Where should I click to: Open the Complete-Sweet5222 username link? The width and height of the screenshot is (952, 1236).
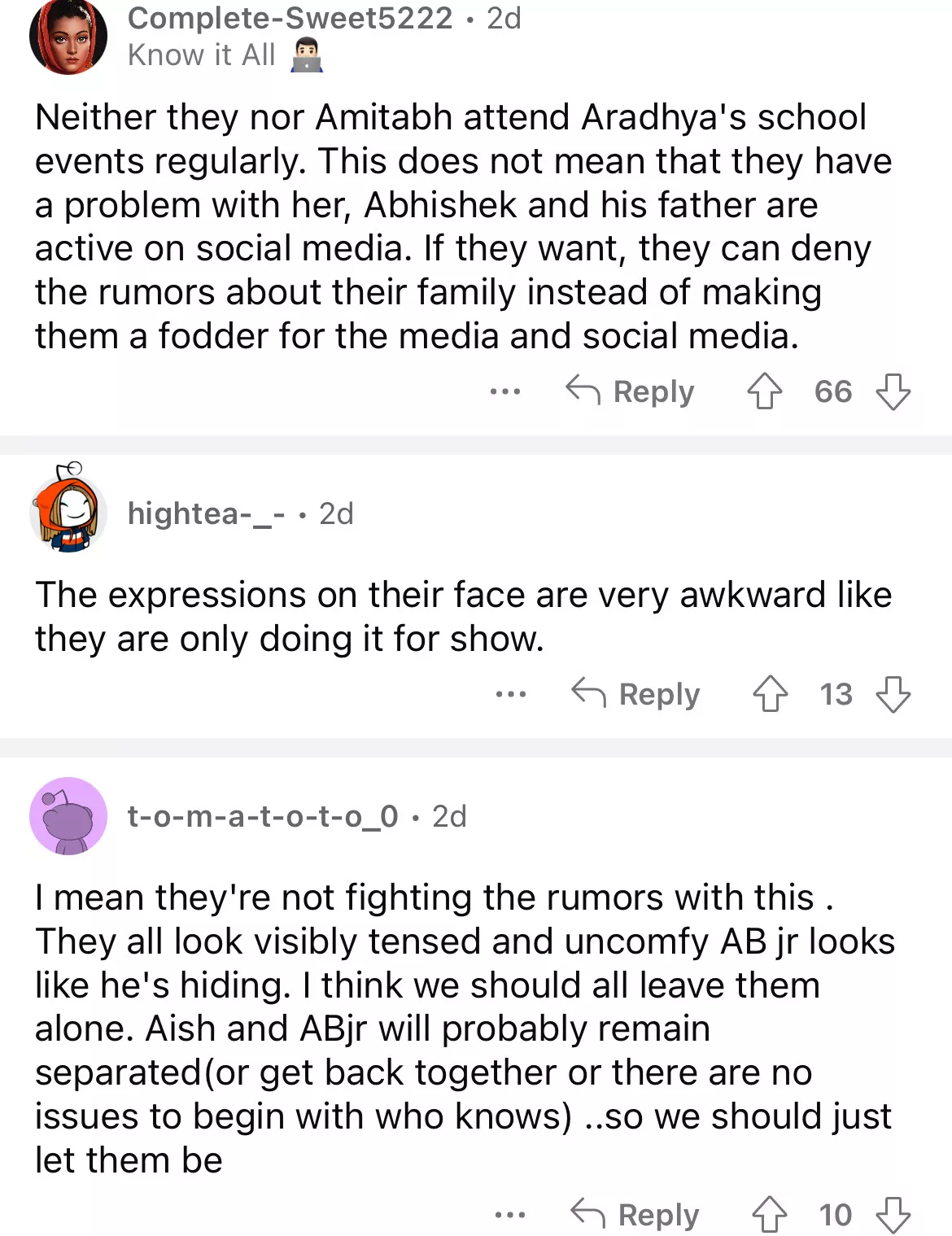point(290,18)
